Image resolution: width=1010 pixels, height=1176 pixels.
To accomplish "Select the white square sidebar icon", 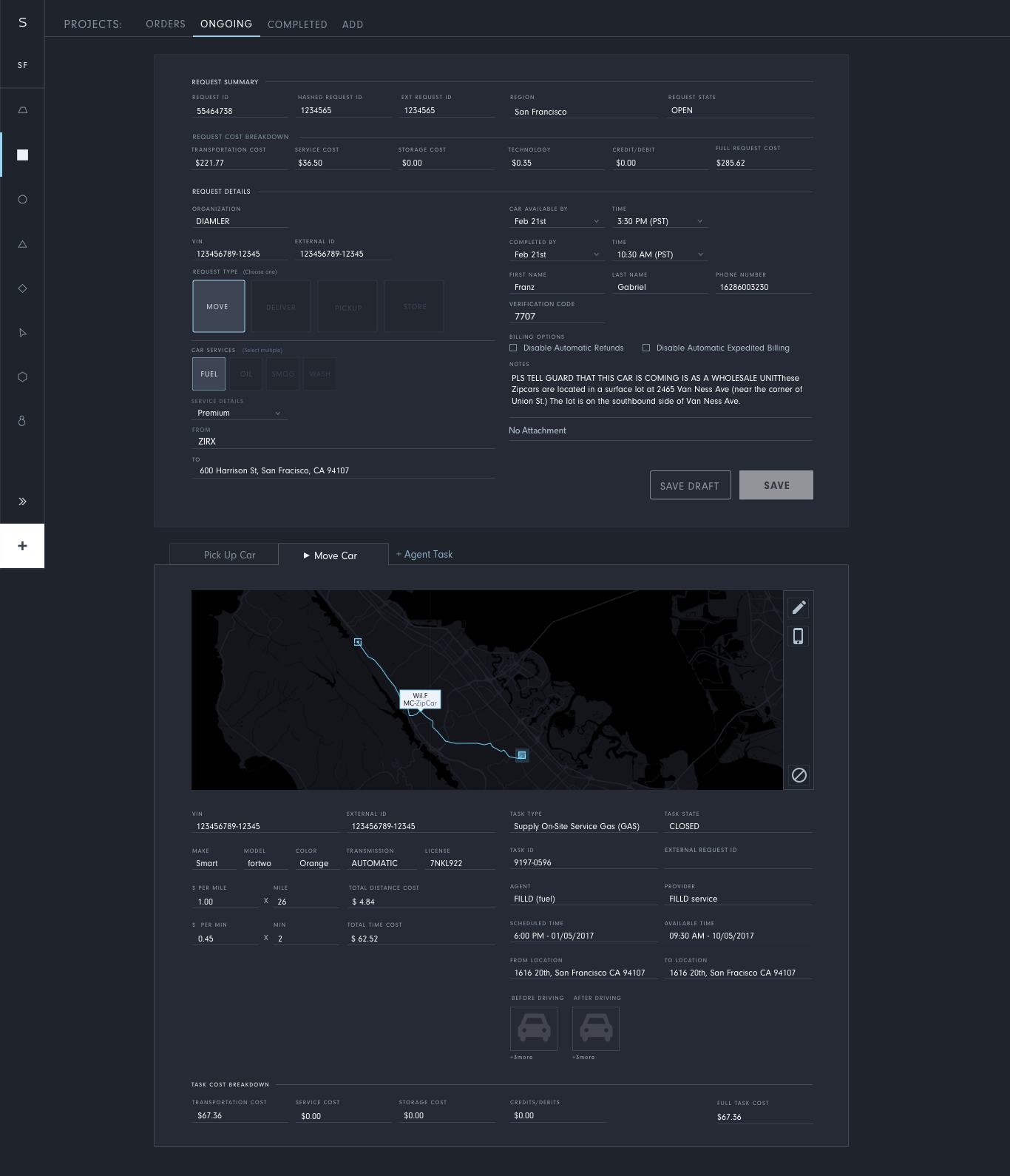I will 22,155.
